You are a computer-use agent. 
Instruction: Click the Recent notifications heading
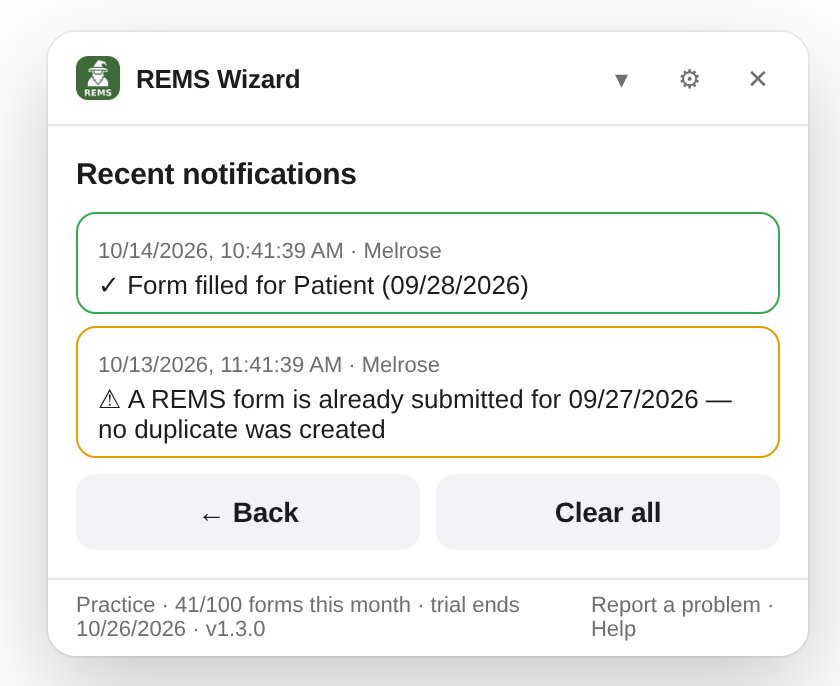(216, 174)
